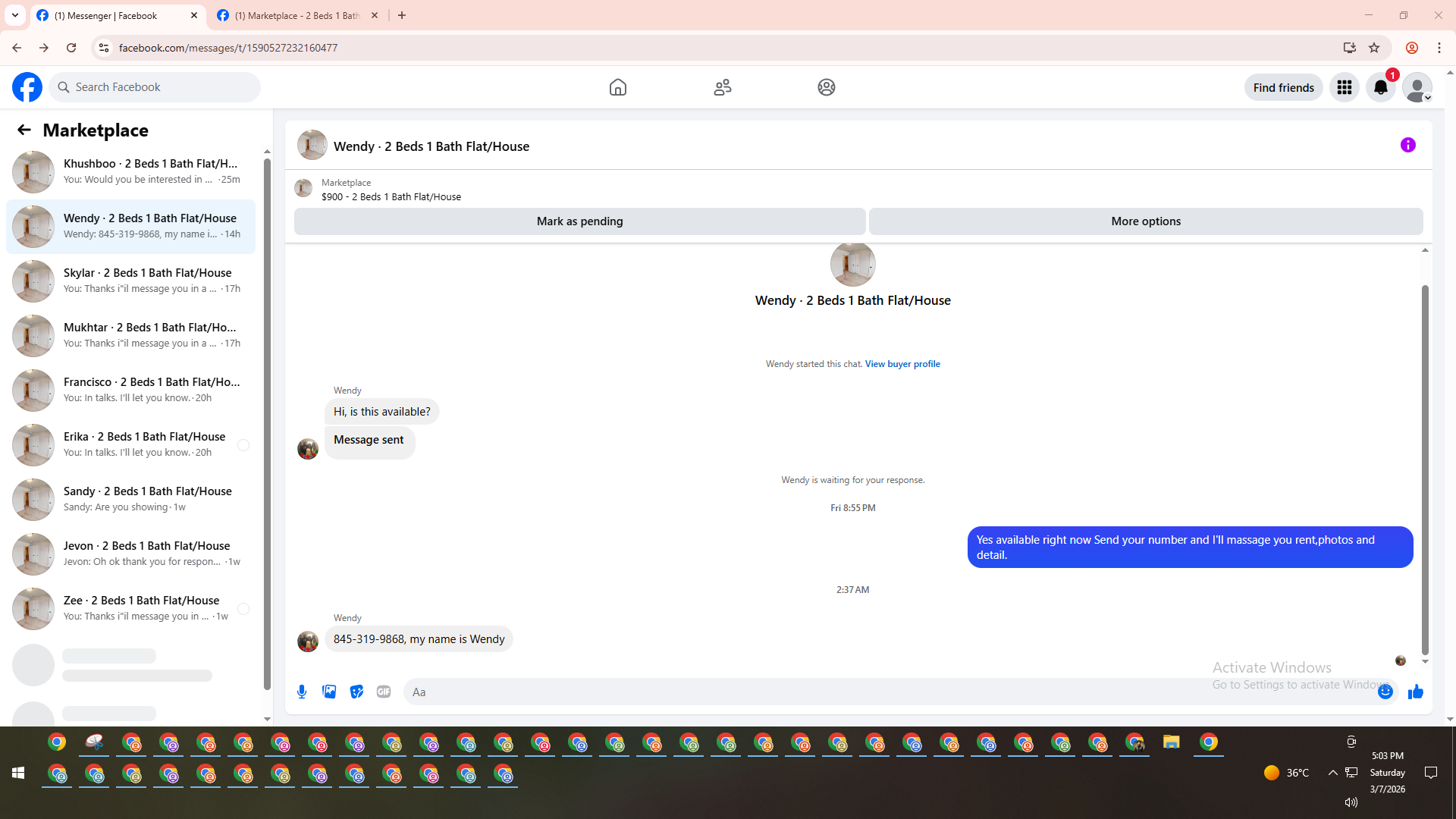Click Mark as pending button

[580, 221]
